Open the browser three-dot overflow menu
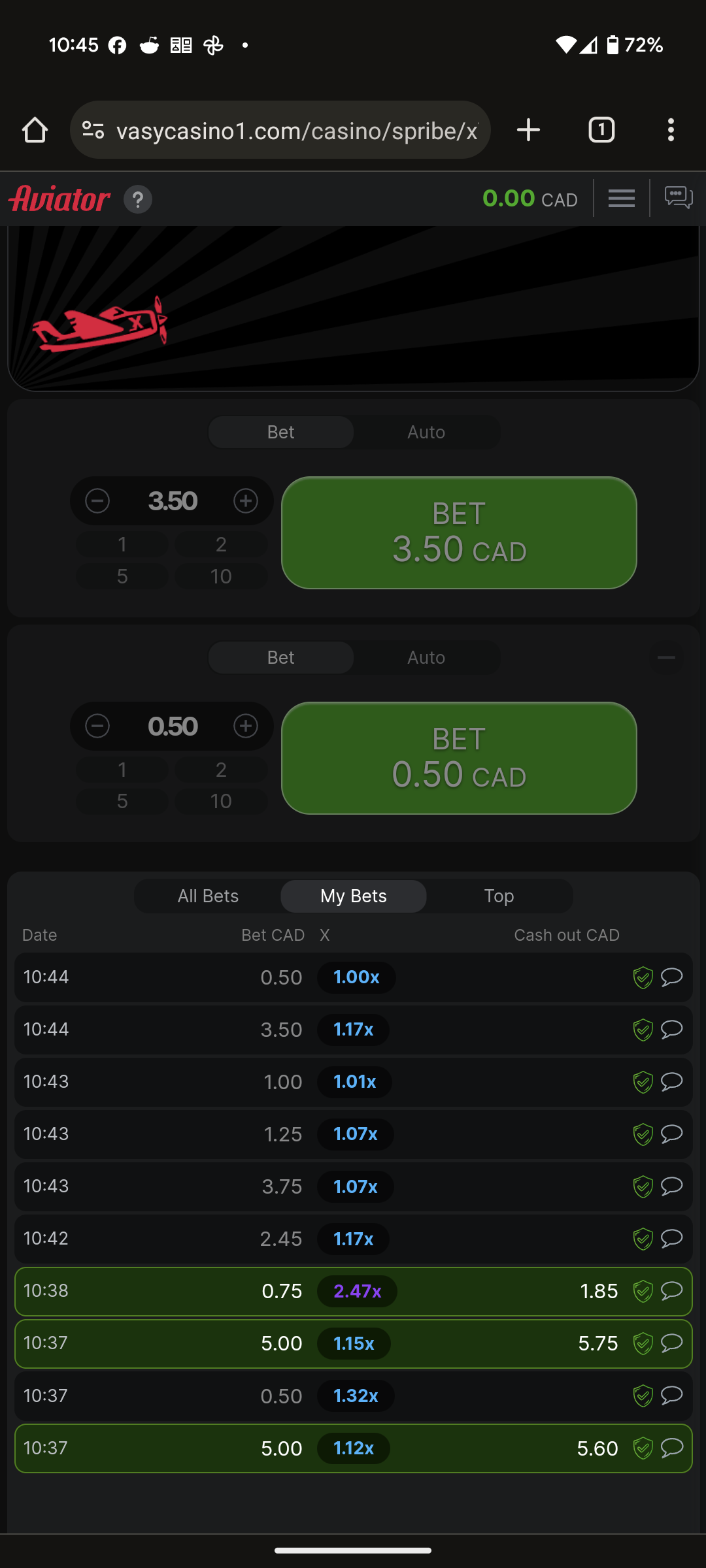Image resolution: width=706 pixels, height=1568 pixels. 671,130
